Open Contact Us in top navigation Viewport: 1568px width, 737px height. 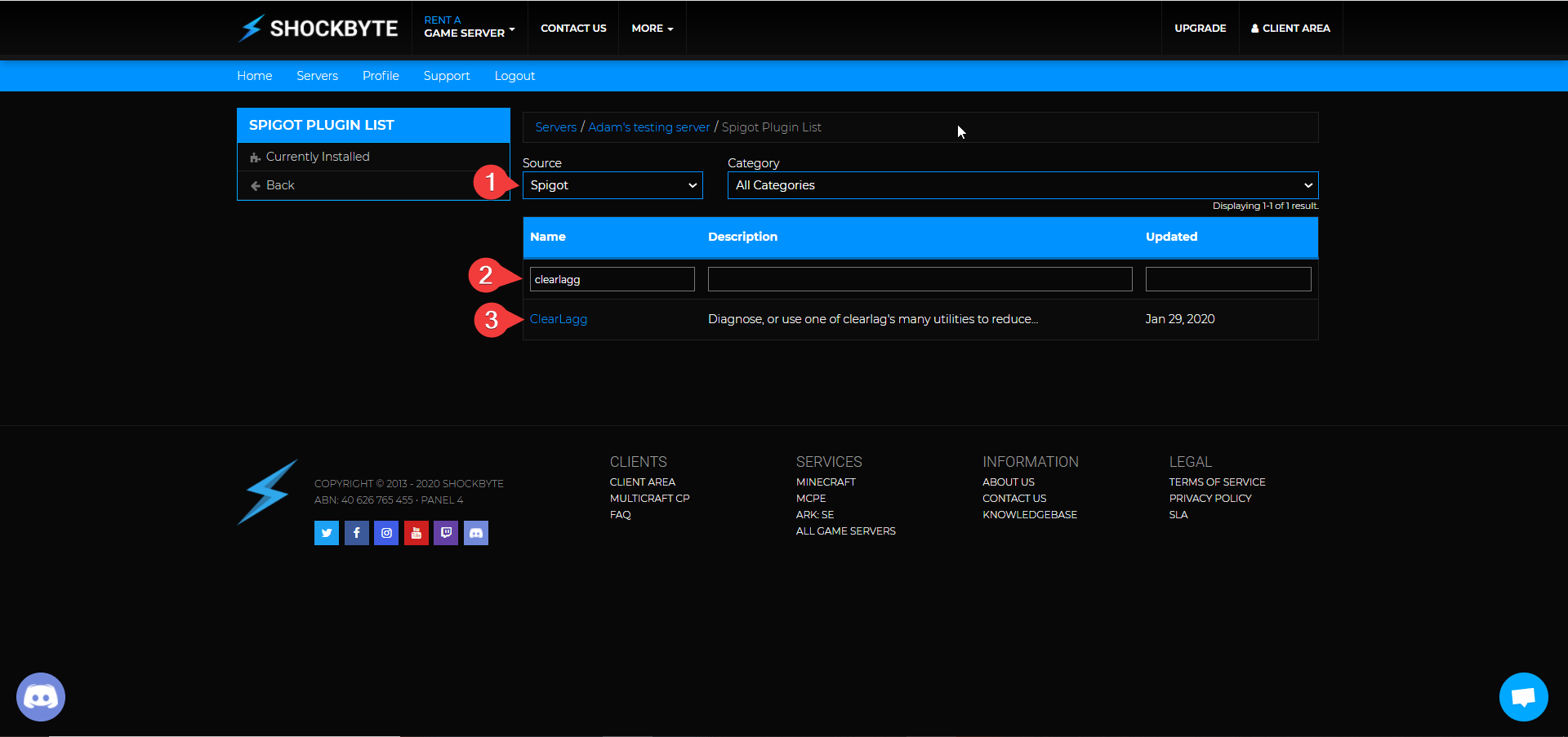[573, 29]
